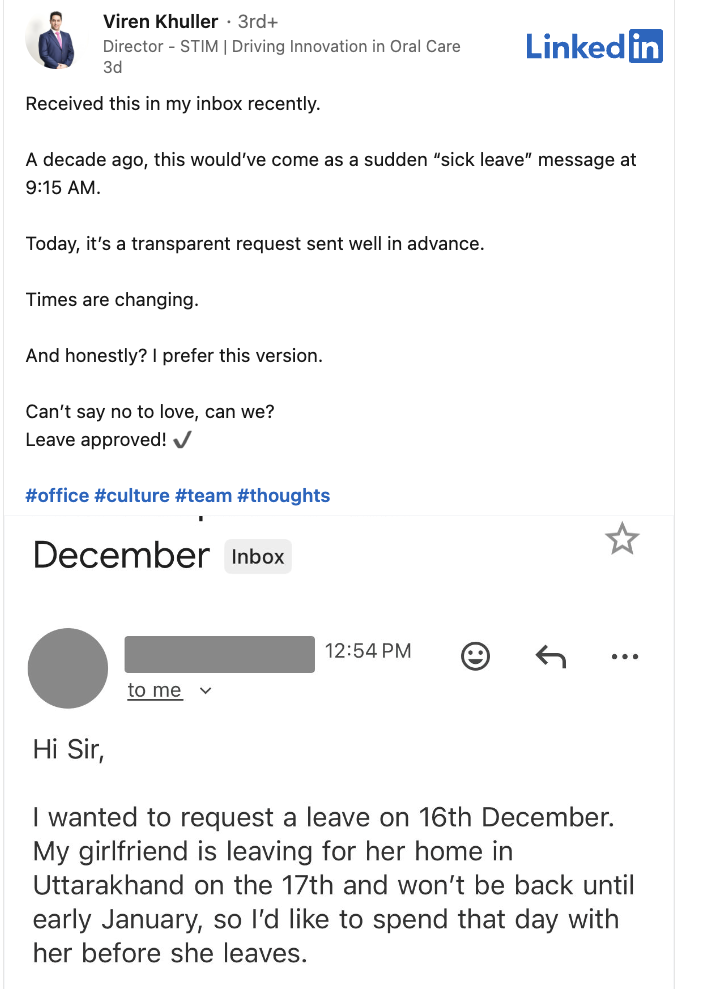Click the gray sender avatar circle
Viewport: 716px width, 989px height.
tap(68, 668)
